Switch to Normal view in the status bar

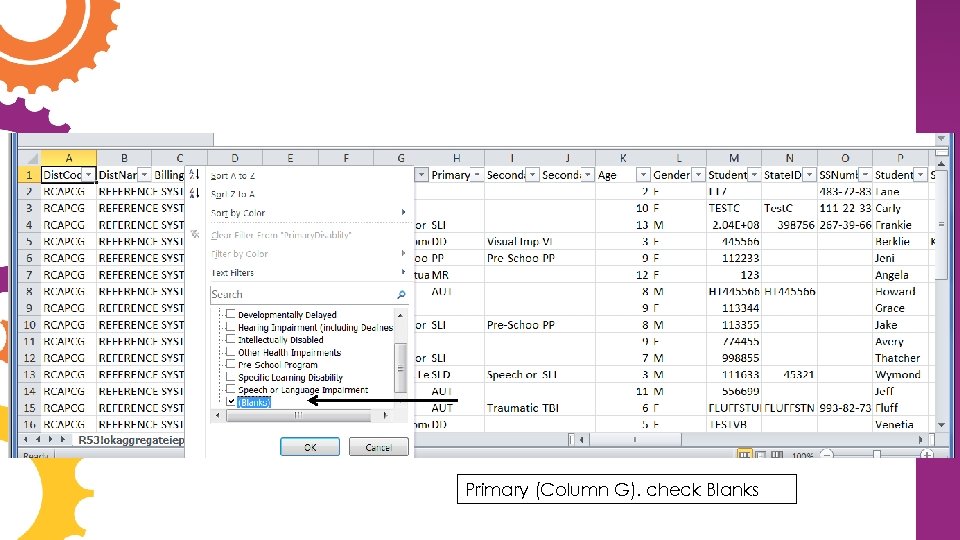[744, 455]
